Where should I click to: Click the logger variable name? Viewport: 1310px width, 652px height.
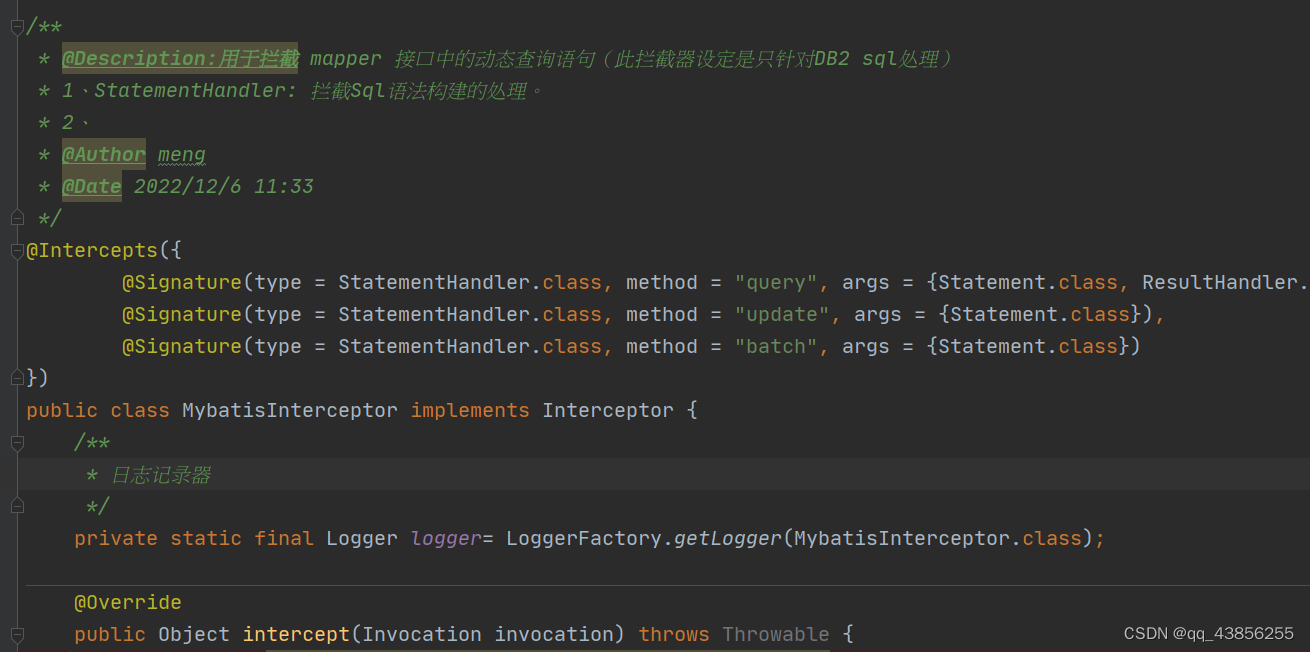[444, 538]
